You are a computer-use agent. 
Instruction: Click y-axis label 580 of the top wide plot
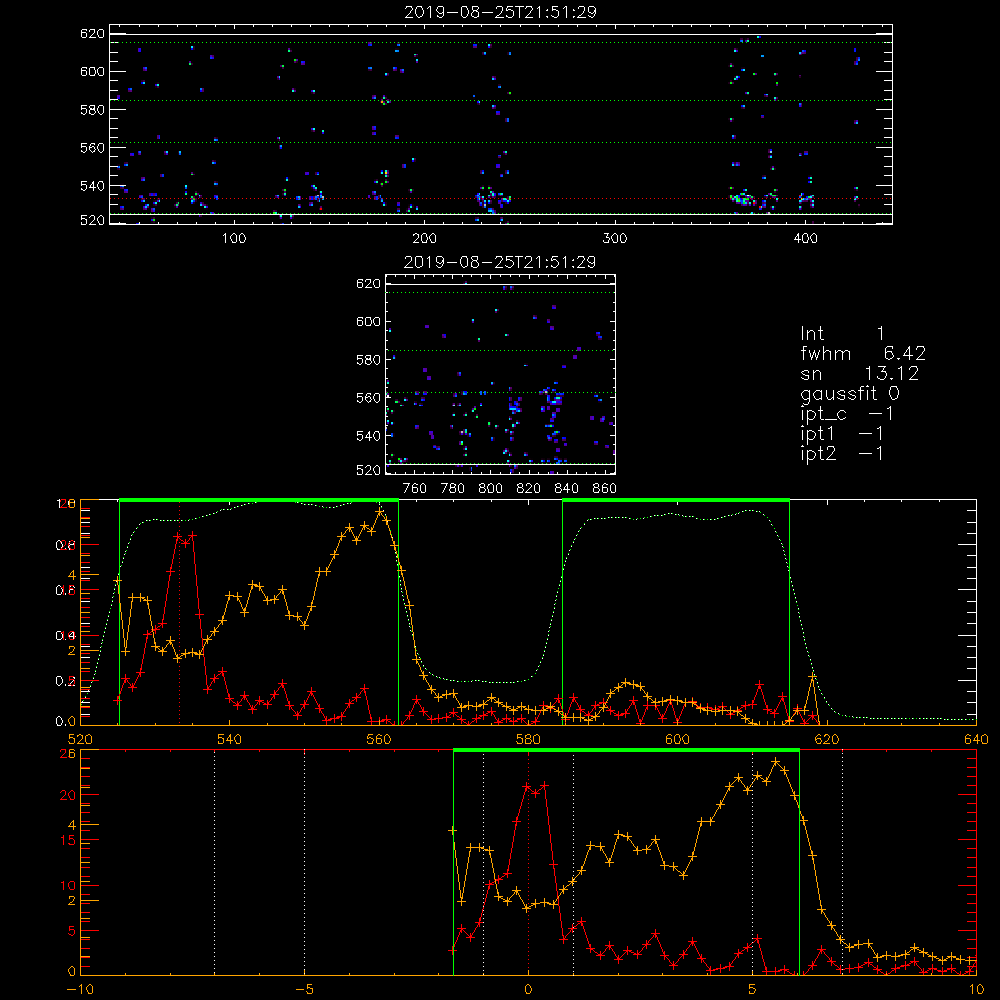click(92, 110)
